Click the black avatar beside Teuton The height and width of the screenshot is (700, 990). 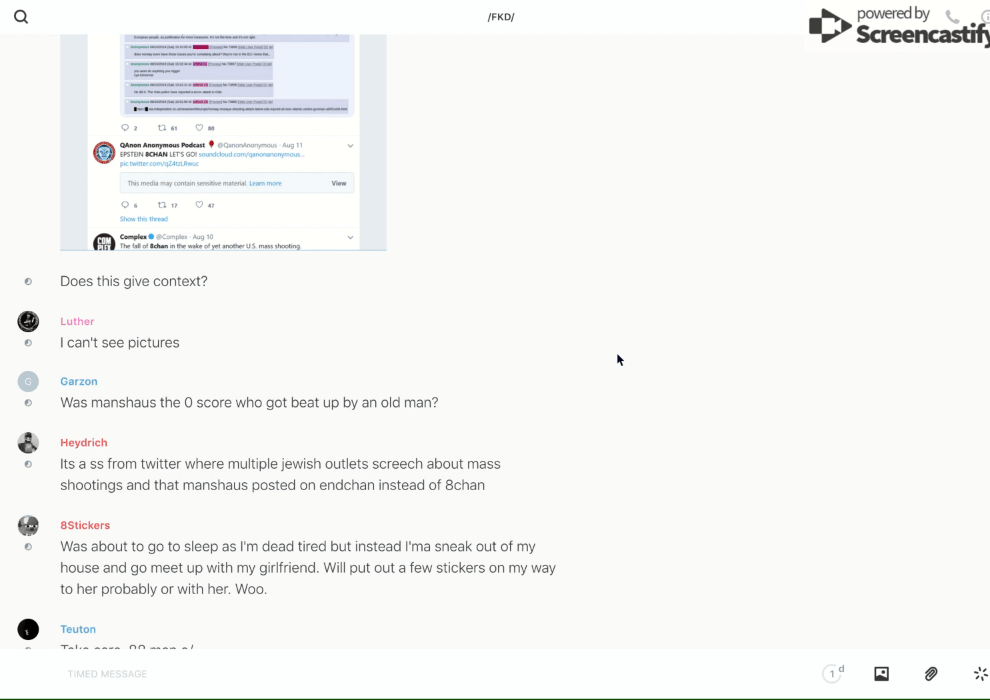click(28, 629)
